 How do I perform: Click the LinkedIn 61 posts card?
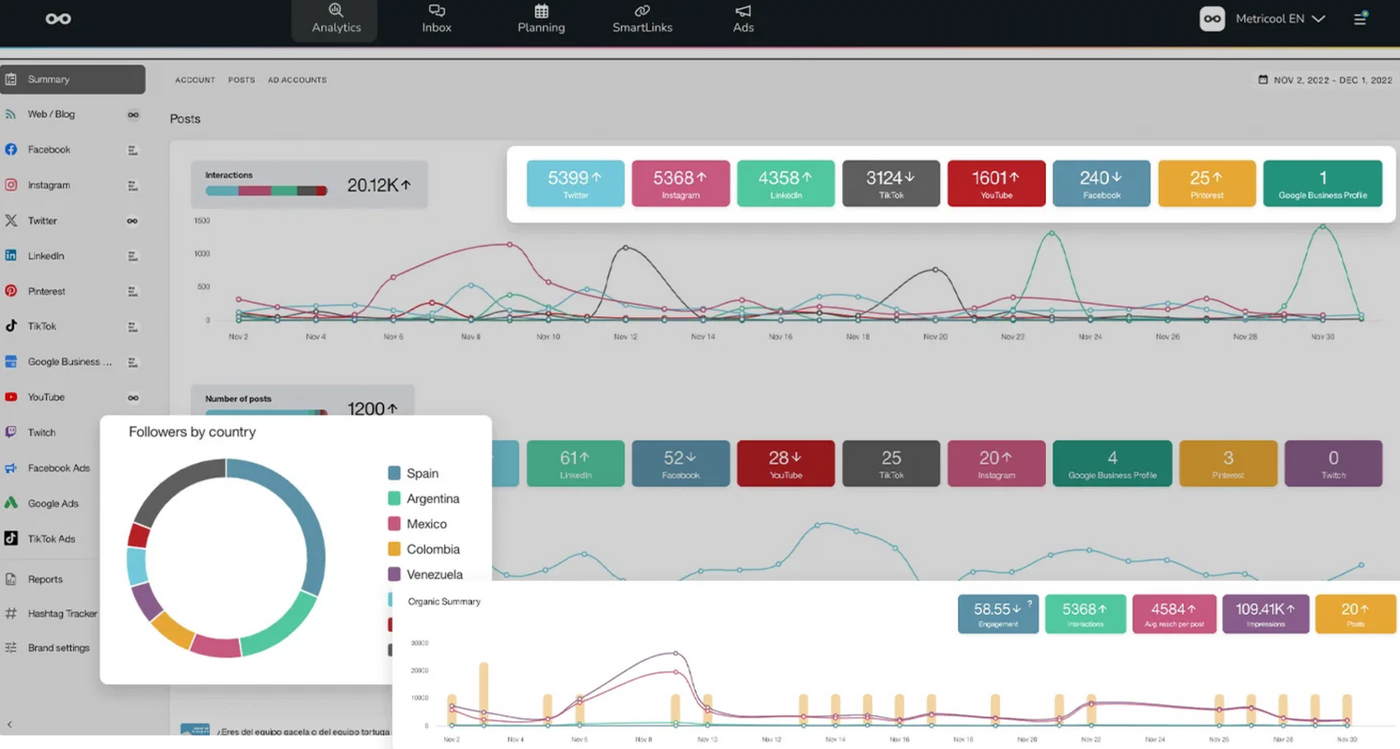[x=575, y=463]
